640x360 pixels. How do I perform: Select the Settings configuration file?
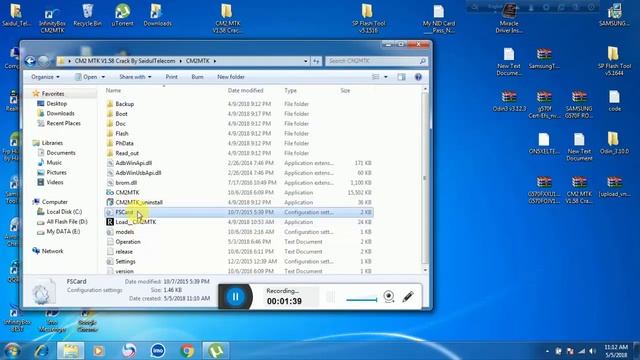click(x=125, y=261)
